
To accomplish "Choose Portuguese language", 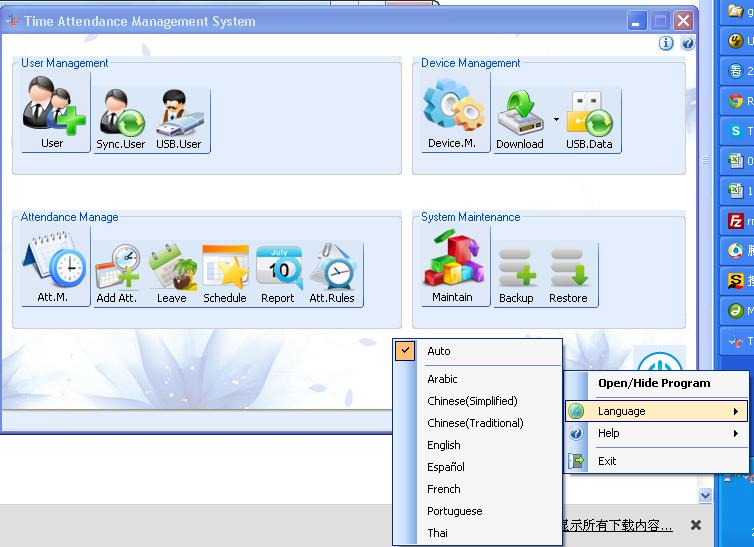I will click(478, 511).
